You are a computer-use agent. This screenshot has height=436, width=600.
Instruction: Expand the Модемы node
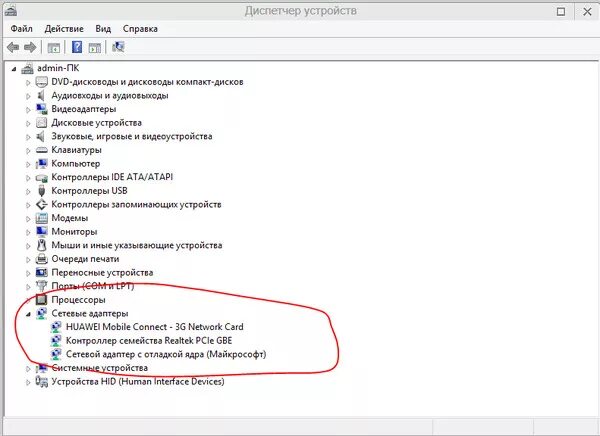pos(28,219)
